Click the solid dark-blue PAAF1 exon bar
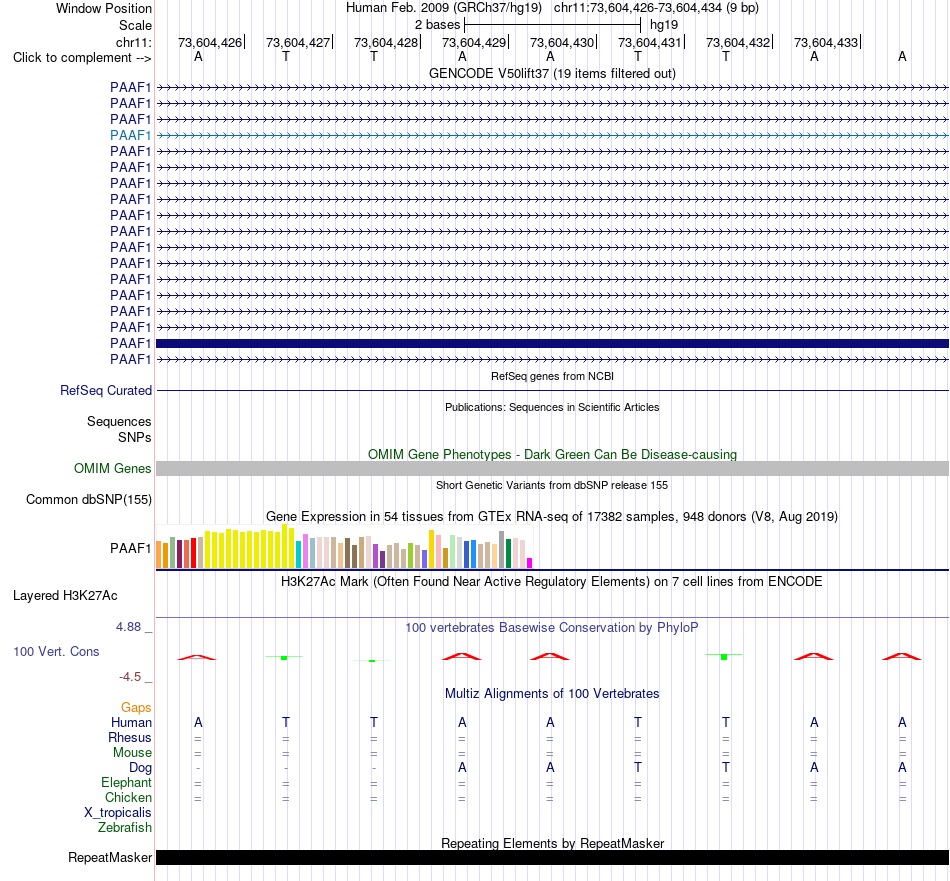Viewport: 950px width, 881px height. (552, 344)
